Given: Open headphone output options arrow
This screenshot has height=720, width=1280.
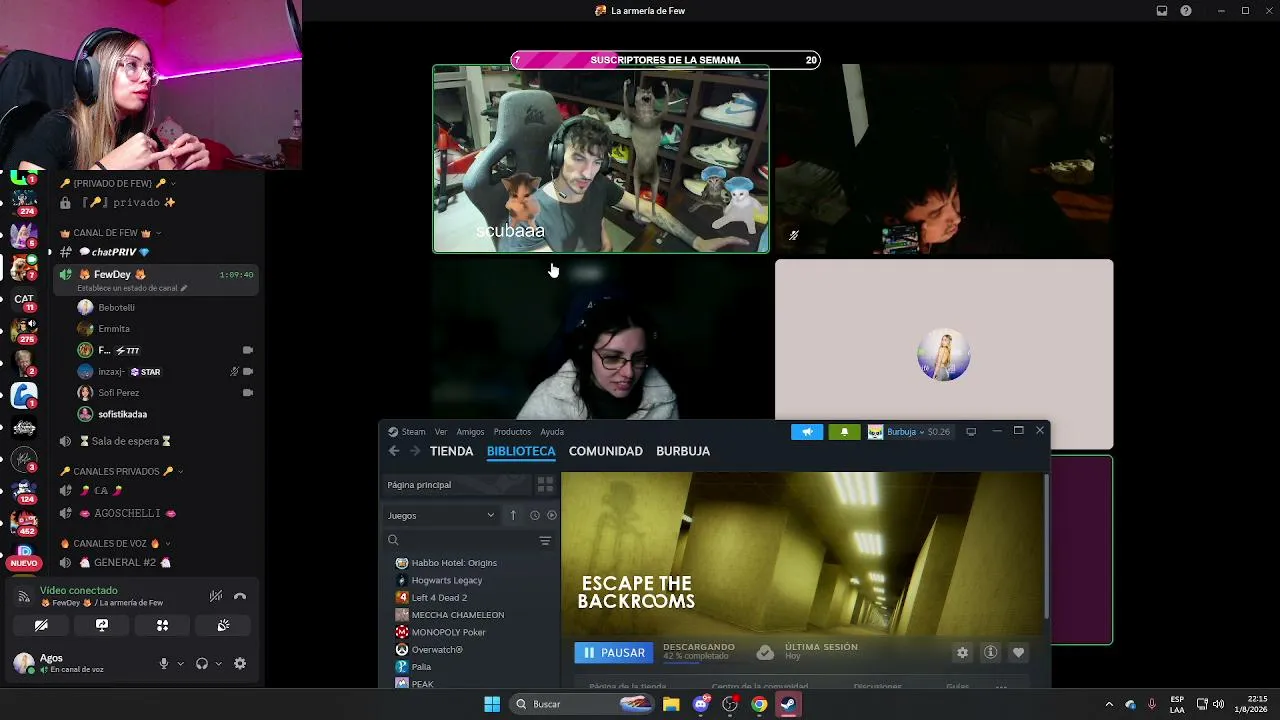Looking at the screenshot, I should pyautogui.click(x=218, y=664).
